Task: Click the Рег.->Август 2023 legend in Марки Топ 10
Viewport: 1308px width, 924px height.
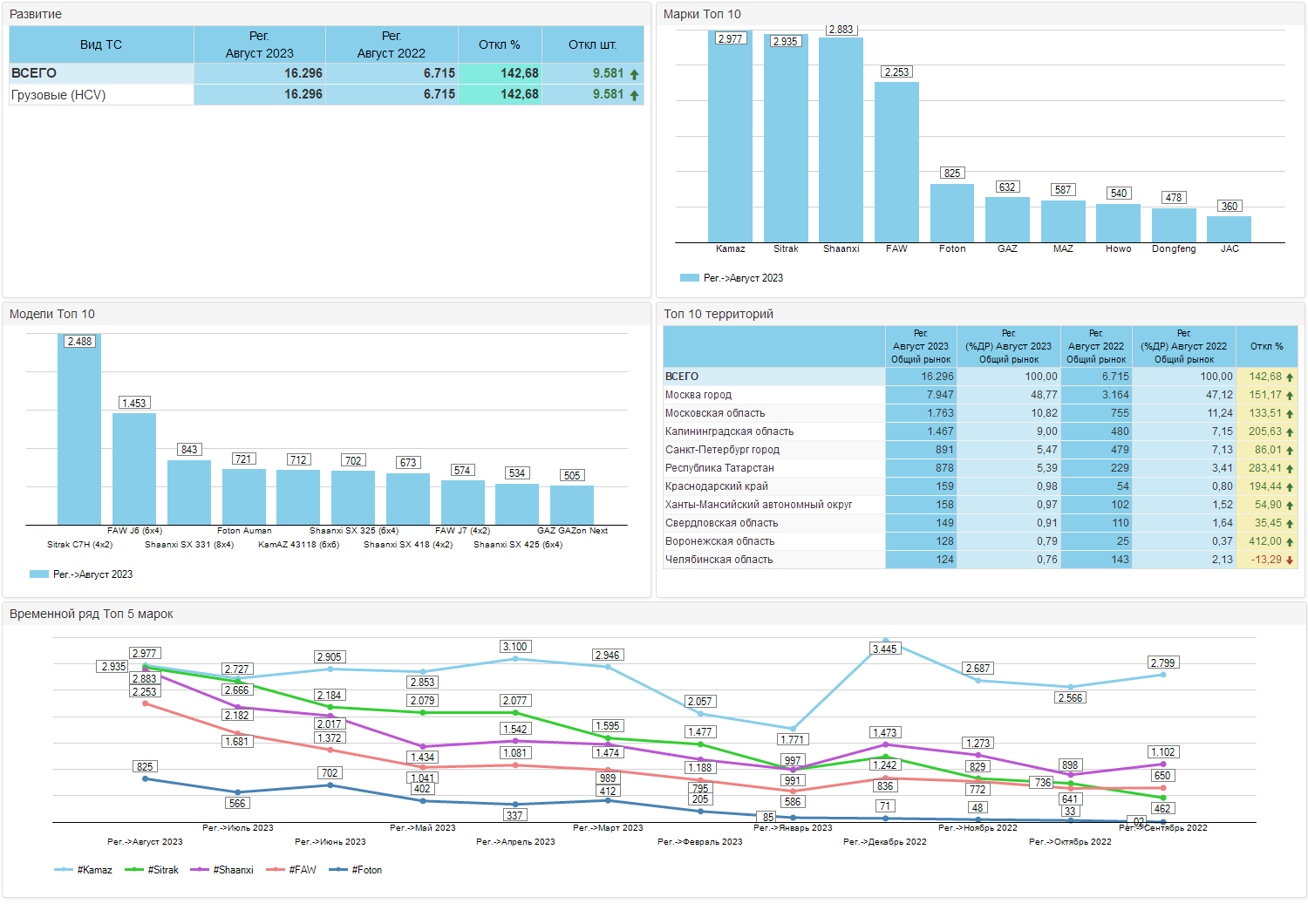Action: point(732,278)
